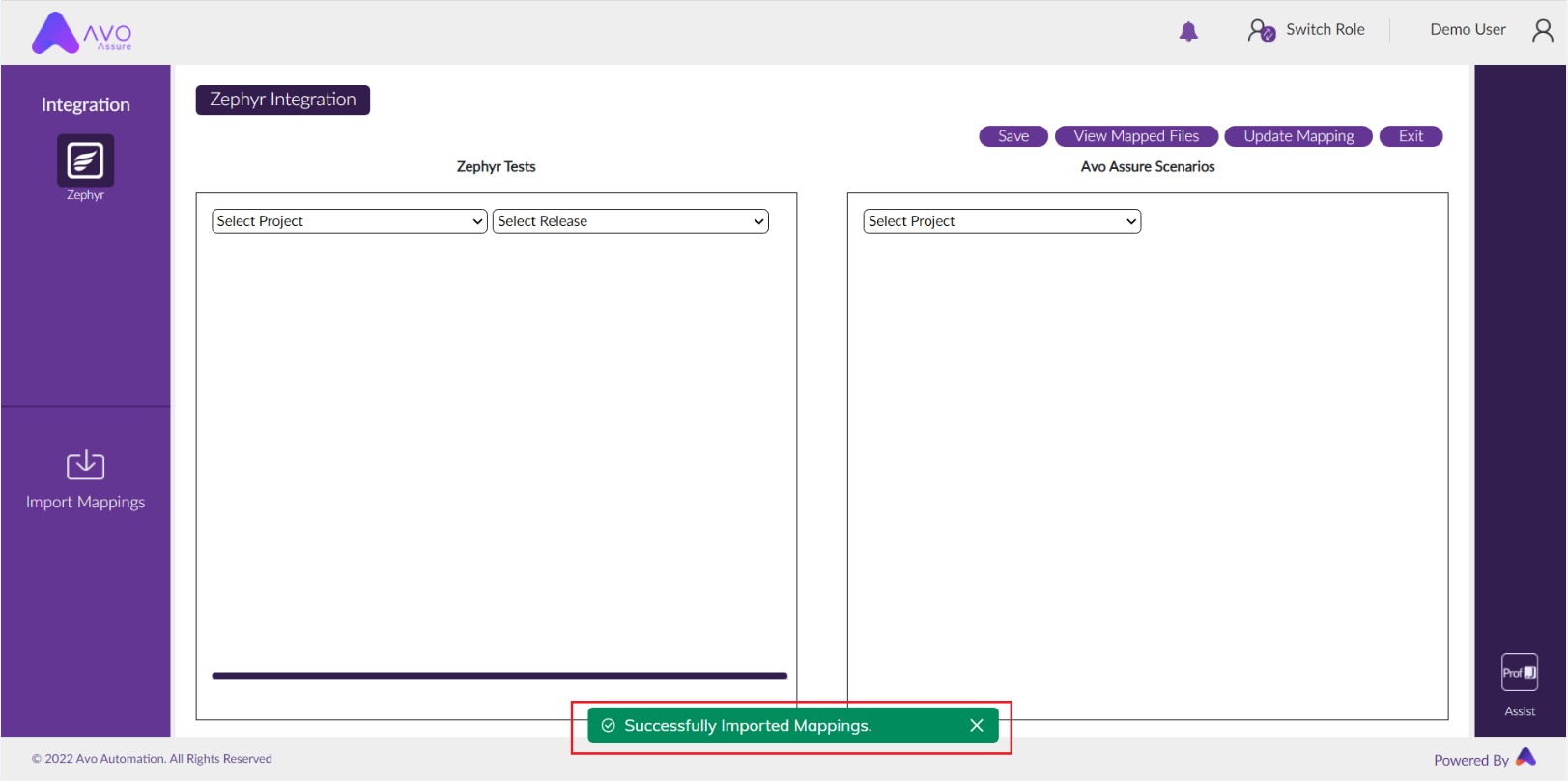Click the Powered By text
Screen dimensions: 1568x781
(x=1471, y=761)
